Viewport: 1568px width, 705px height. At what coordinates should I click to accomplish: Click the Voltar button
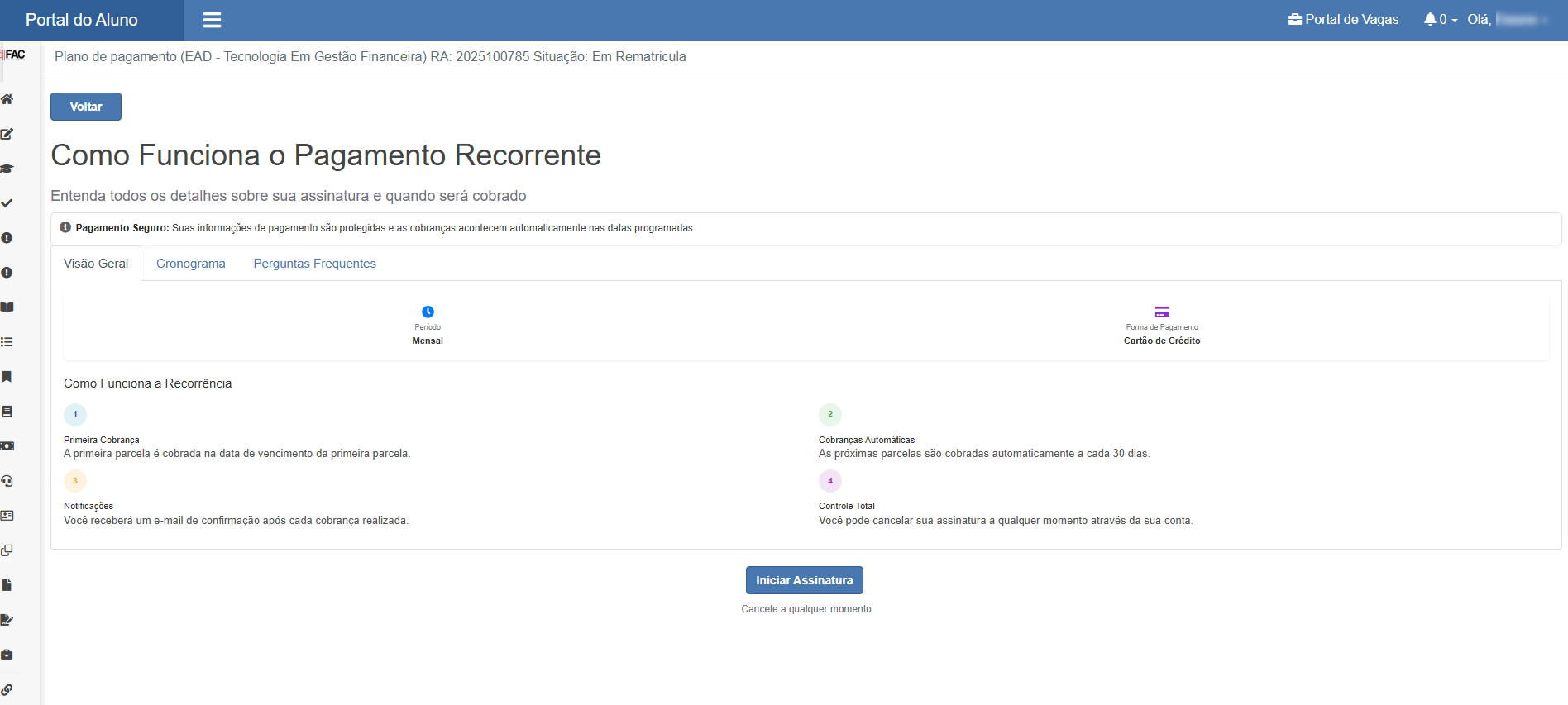86,107
